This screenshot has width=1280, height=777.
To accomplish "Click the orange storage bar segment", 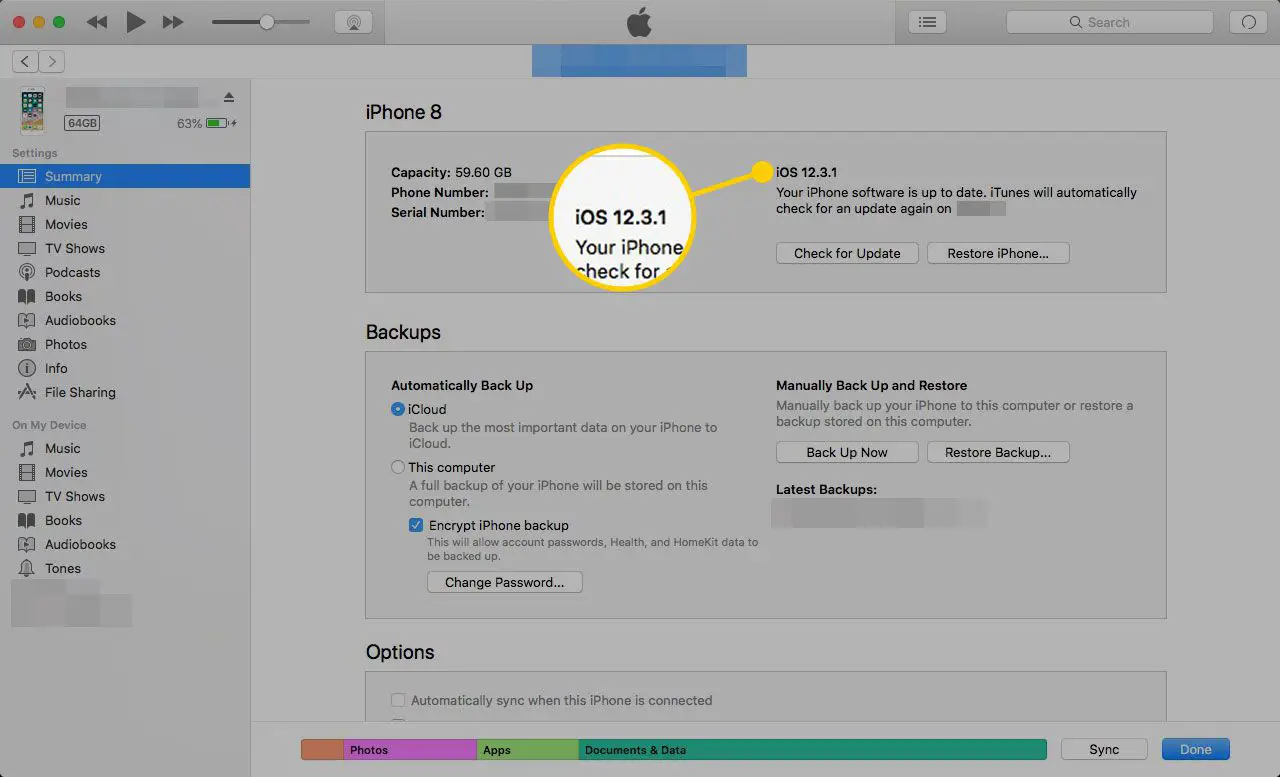I will pyautogui.click(x=322, y=750).
